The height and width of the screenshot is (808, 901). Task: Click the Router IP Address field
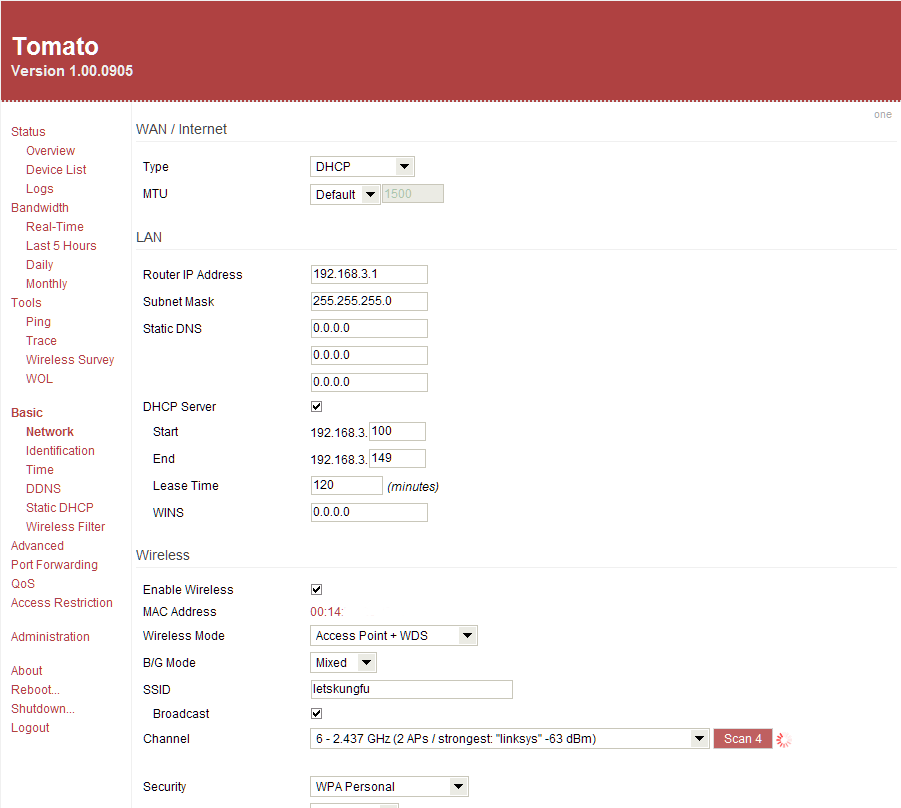[369, 275]
